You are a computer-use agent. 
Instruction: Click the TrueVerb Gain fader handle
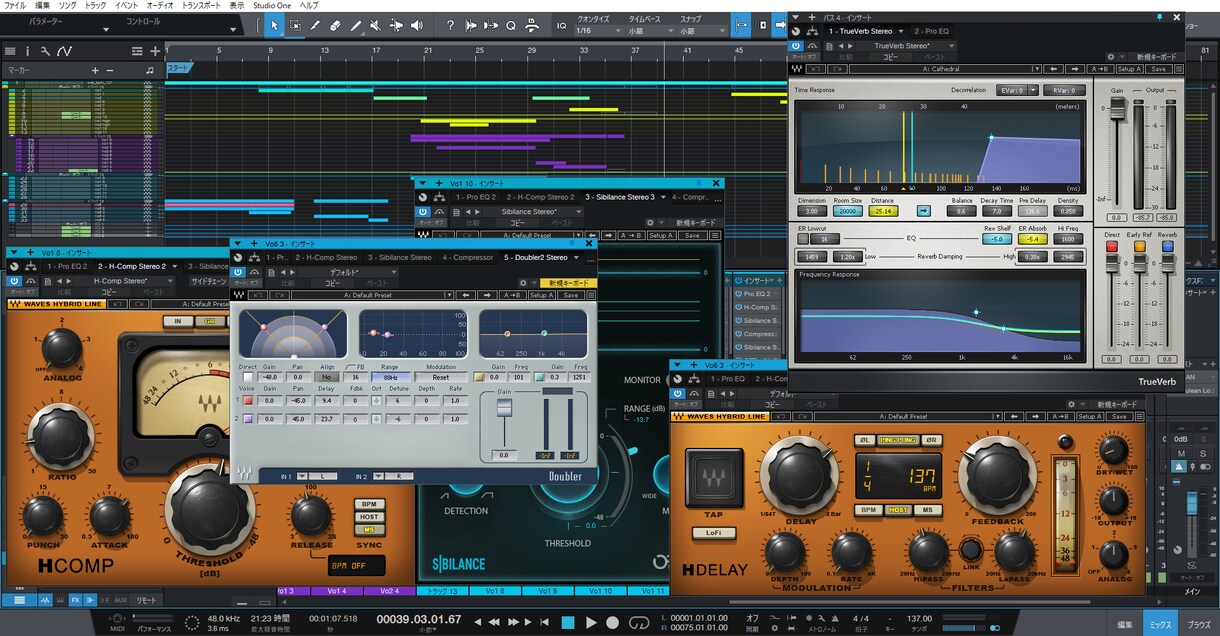tap(1117, 107)
